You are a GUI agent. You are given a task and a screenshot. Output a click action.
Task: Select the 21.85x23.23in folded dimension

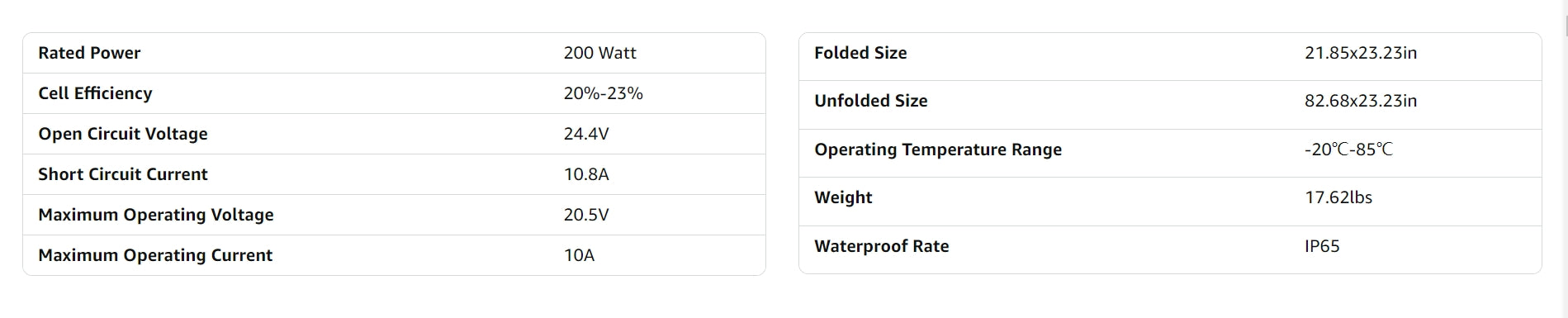point(1361,53)
